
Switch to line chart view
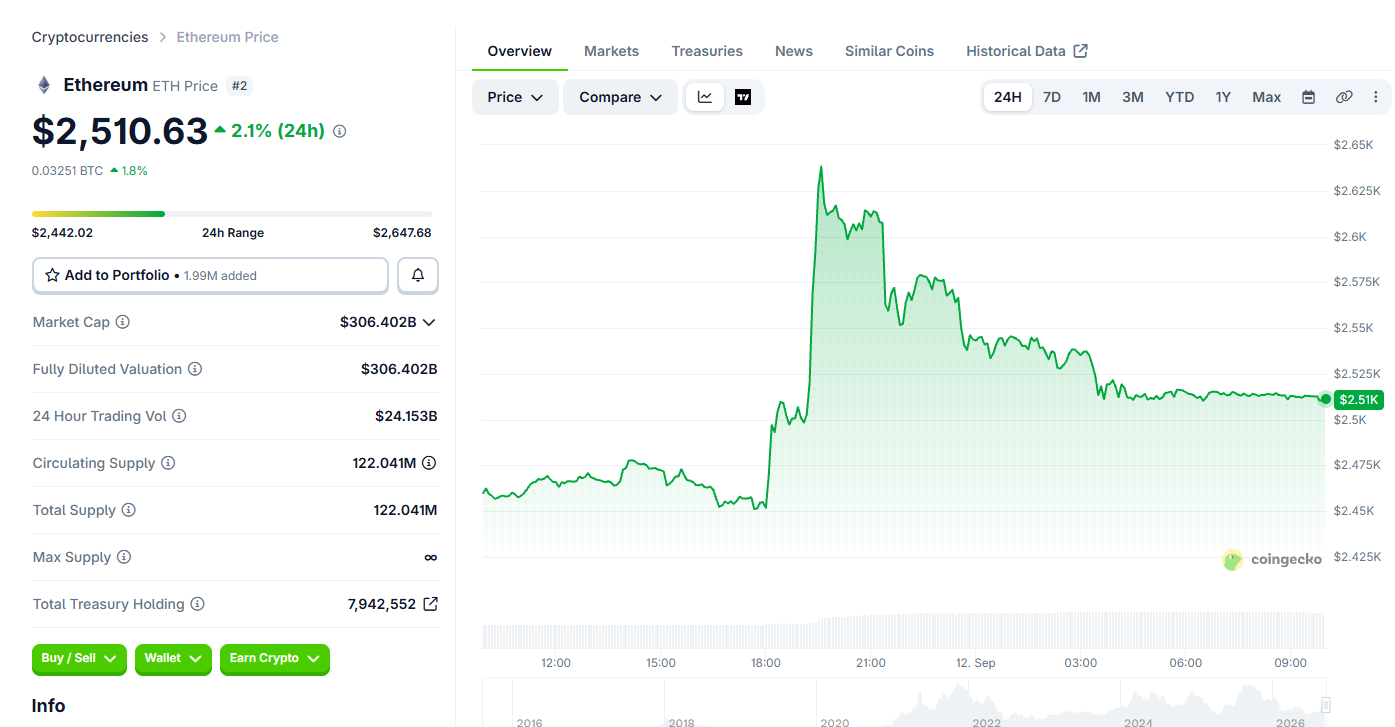[705, 97]
